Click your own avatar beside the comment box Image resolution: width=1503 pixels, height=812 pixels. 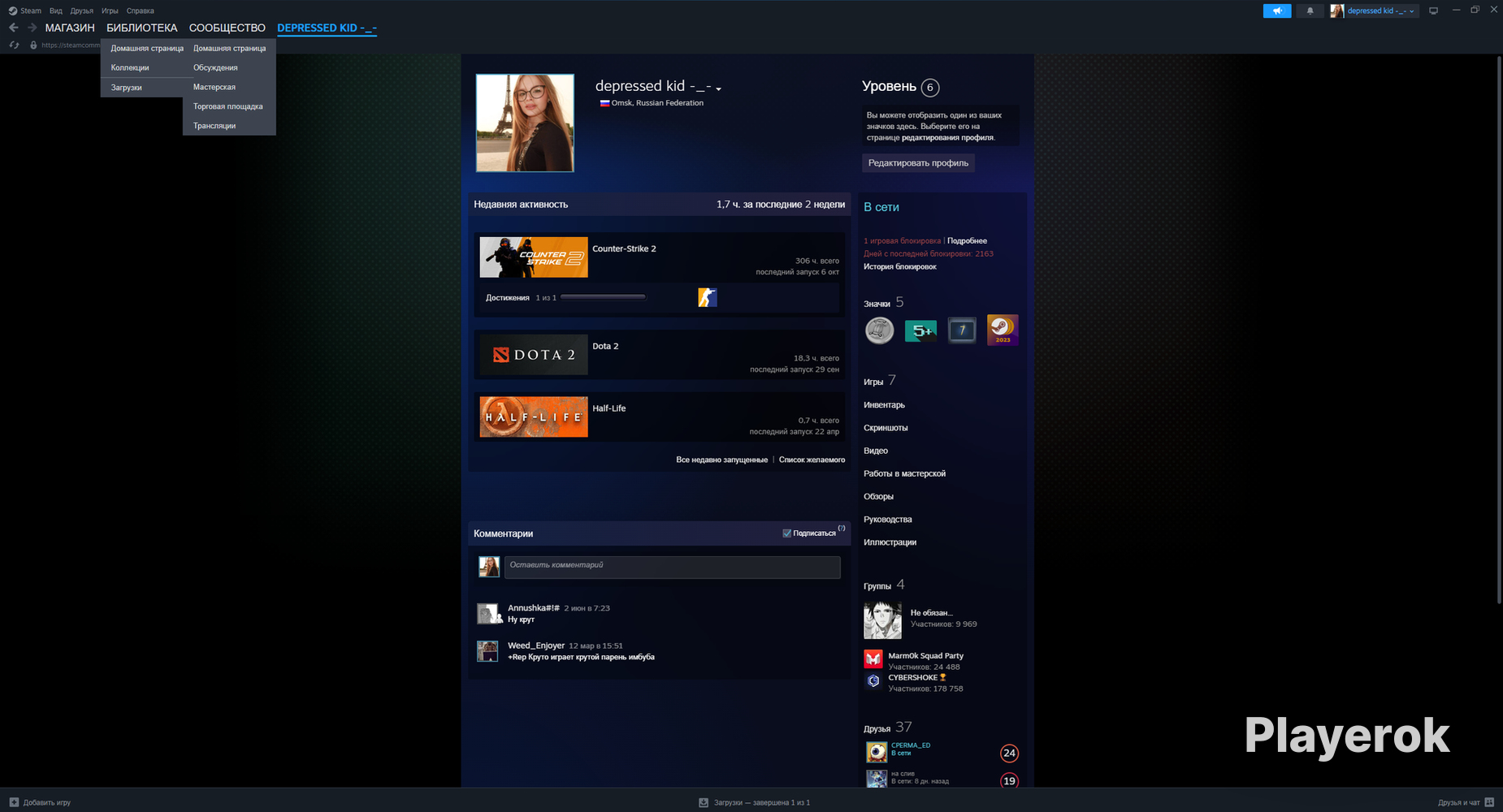pyautogui.click(x=489, y=567)
